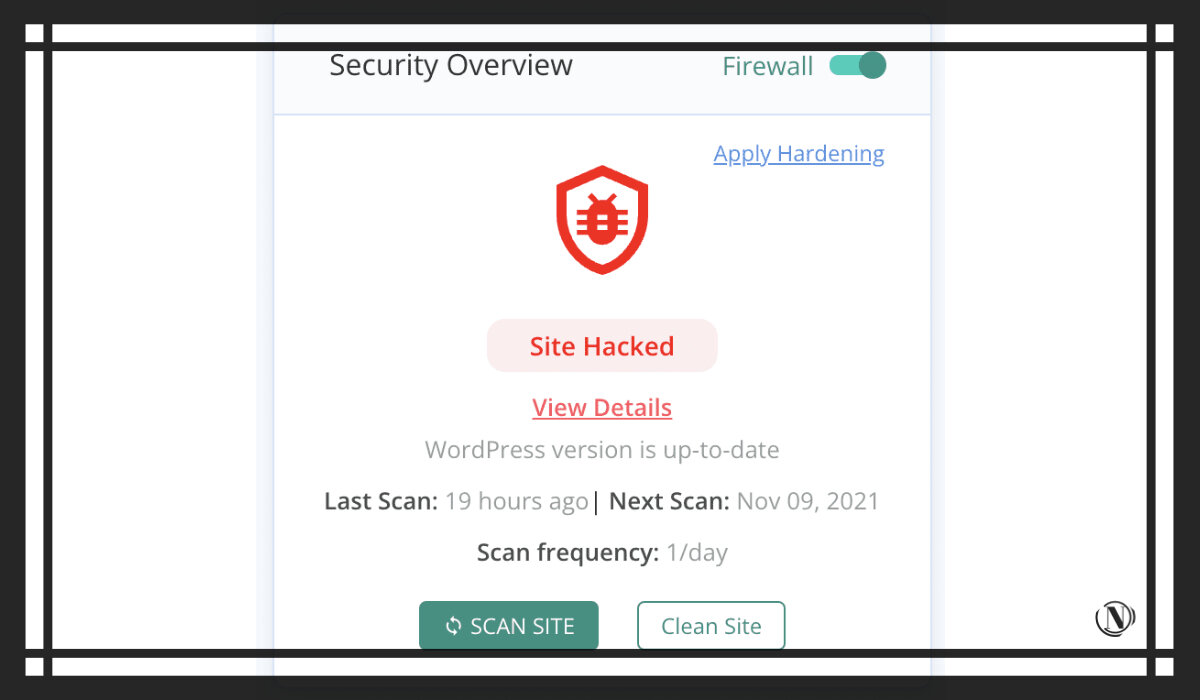This screenshot has height=700, width=1200.
Task: Select the 19 hours ago value
Action: 517,501
